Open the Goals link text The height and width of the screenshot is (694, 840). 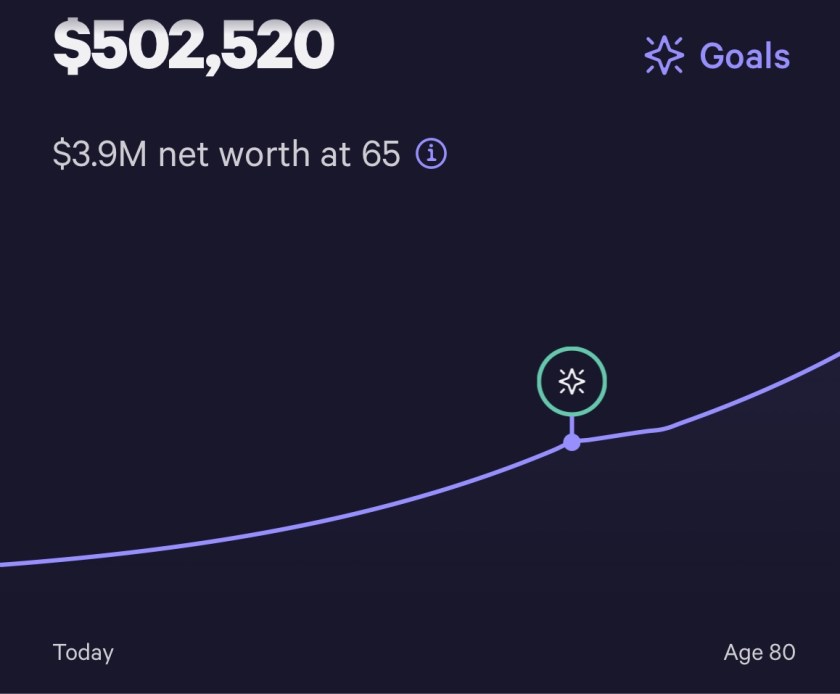coord(744,56)
